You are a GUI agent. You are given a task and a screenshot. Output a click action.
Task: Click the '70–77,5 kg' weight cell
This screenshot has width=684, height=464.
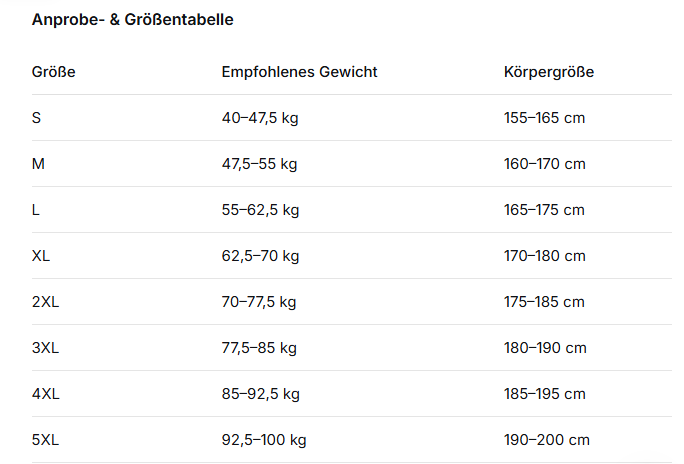pos(259,302)
